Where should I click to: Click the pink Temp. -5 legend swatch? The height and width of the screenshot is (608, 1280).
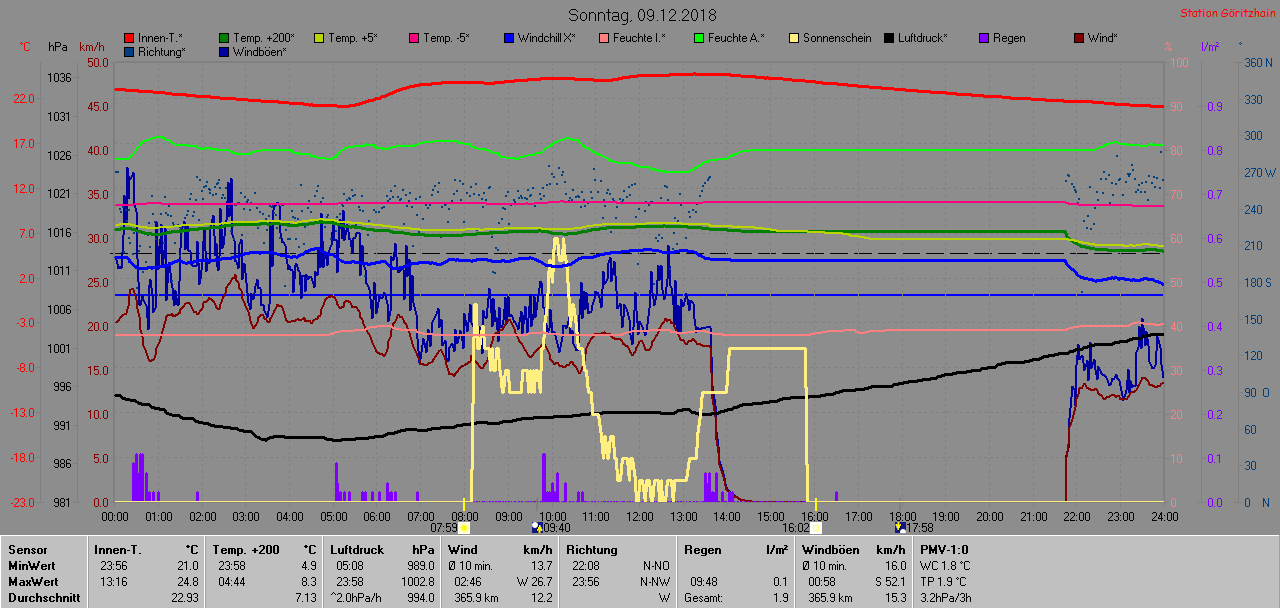(415, 38)
